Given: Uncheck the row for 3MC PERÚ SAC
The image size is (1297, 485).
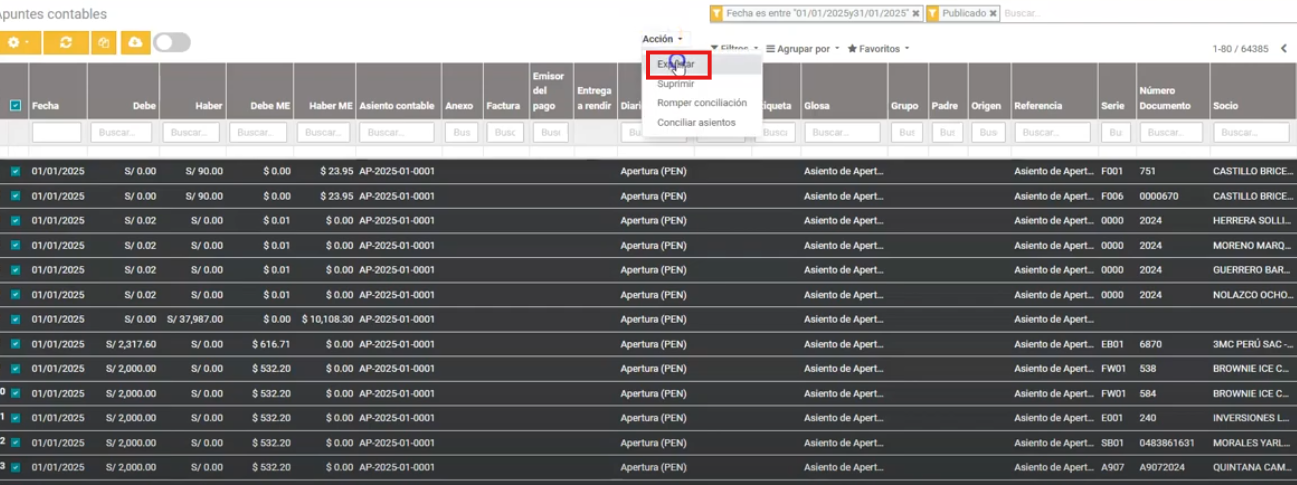Looking at the screenshot, I should pyautogui.click(x=15, y=344).
